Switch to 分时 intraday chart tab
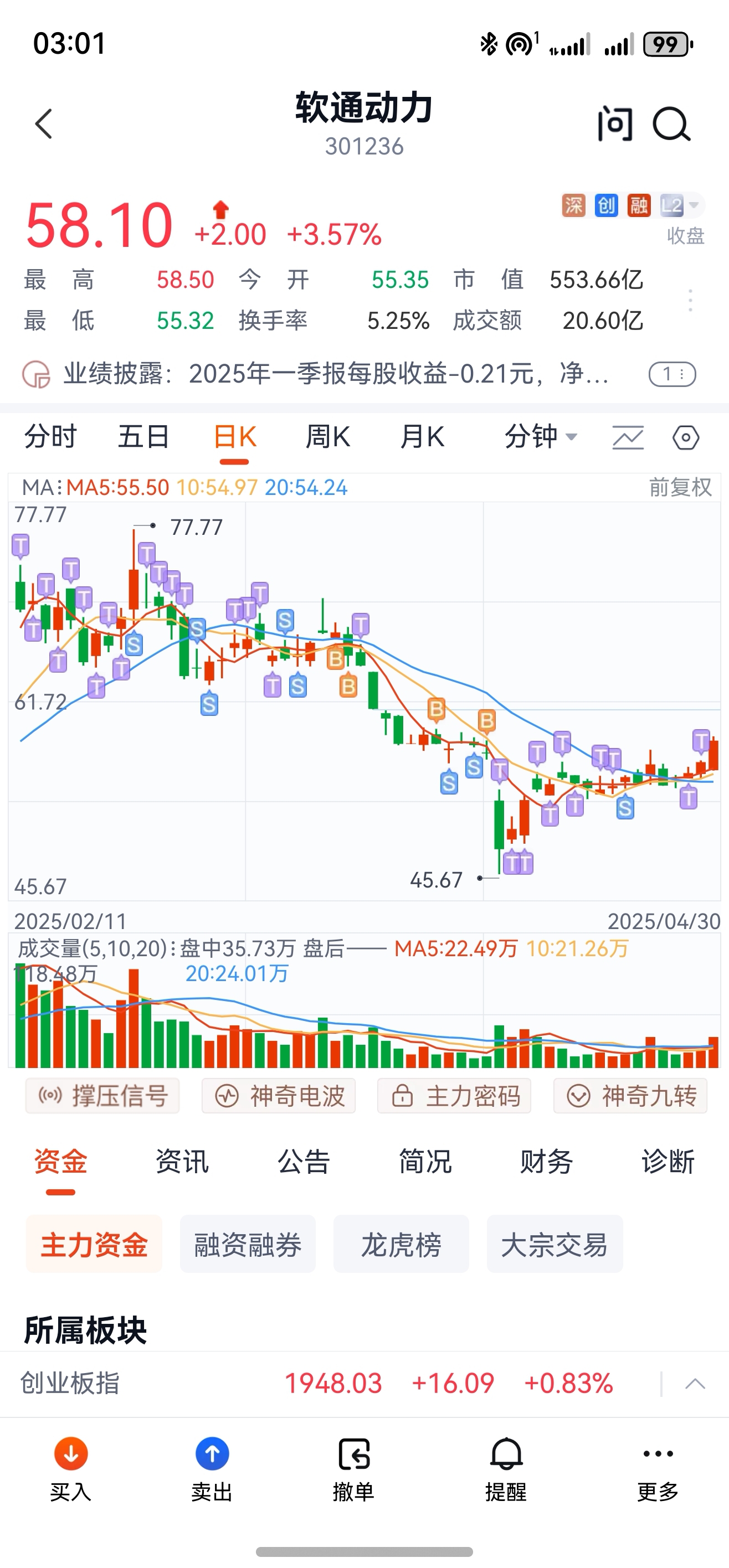729x1568 pixels. coord(50,437)
